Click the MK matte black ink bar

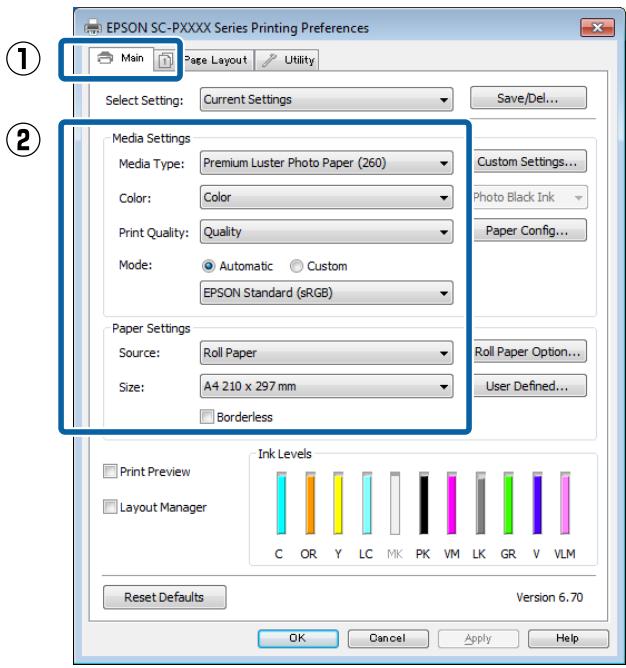tap(395, 503)
